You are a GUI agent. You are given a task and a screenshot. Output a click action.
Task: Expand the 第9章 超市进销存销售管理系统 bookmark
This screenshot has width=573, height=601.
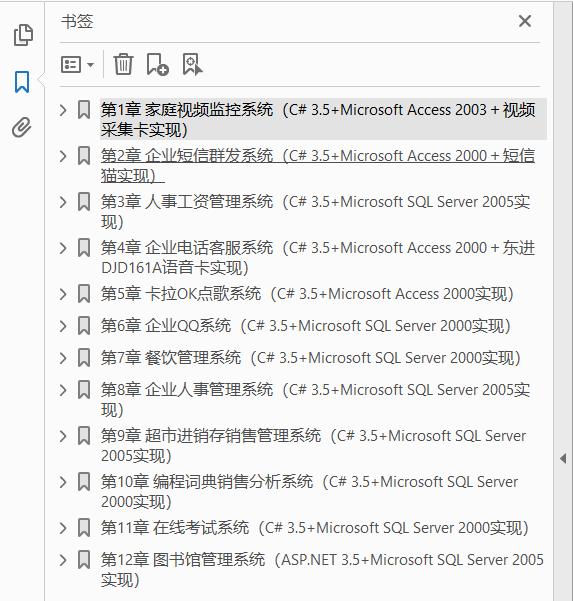pyautogui.click(x=63, y=436)
